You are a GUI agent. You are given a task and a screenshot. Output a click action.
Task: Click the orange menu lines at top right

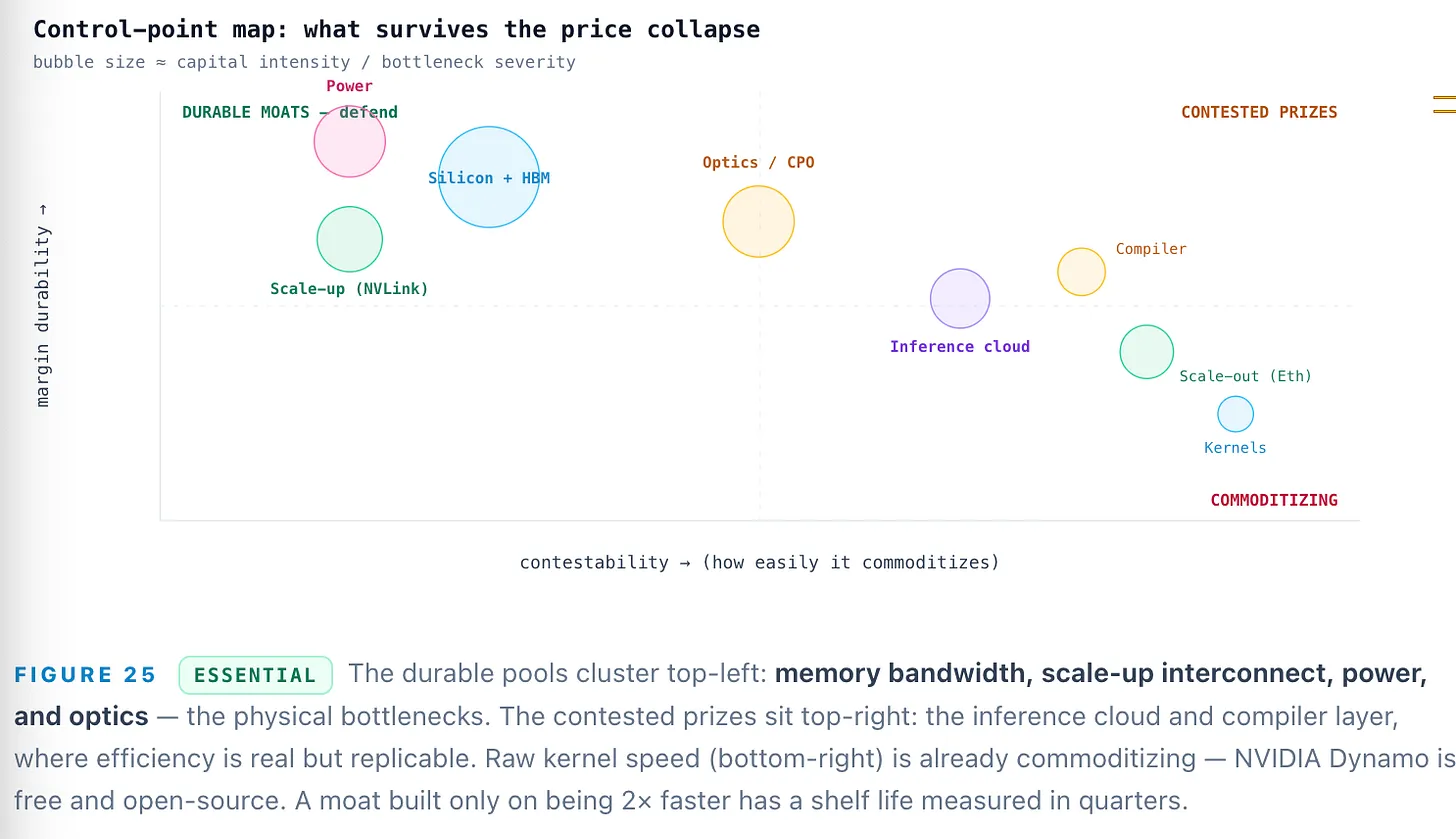1444,104
